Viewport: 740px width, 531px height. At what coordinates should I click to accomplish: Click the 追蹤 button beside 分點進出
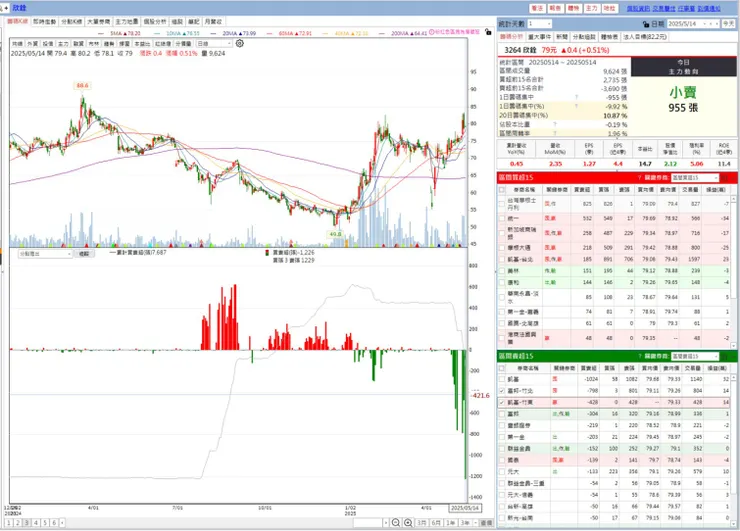click(84, 254)
